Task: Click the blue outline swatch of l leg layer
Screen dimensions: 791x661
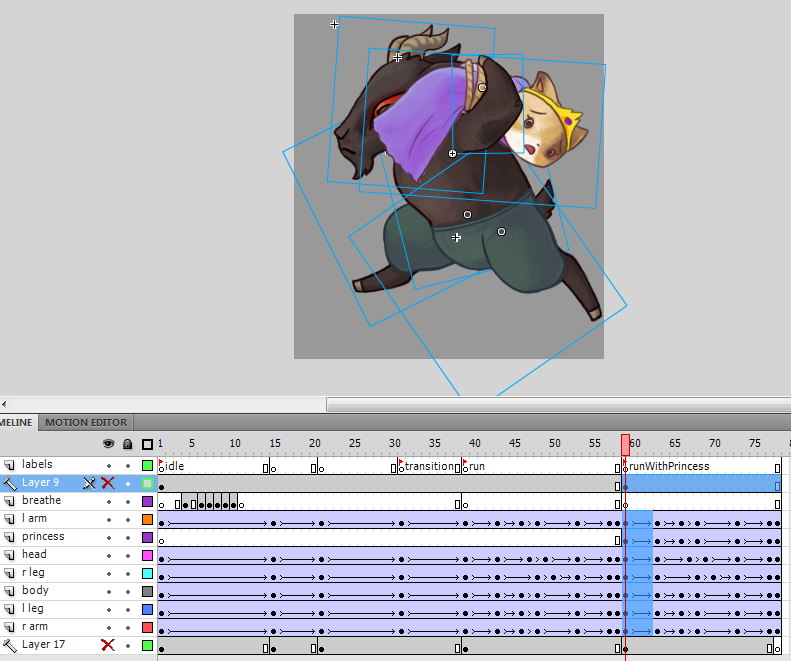Action: (x=147, y=610)
